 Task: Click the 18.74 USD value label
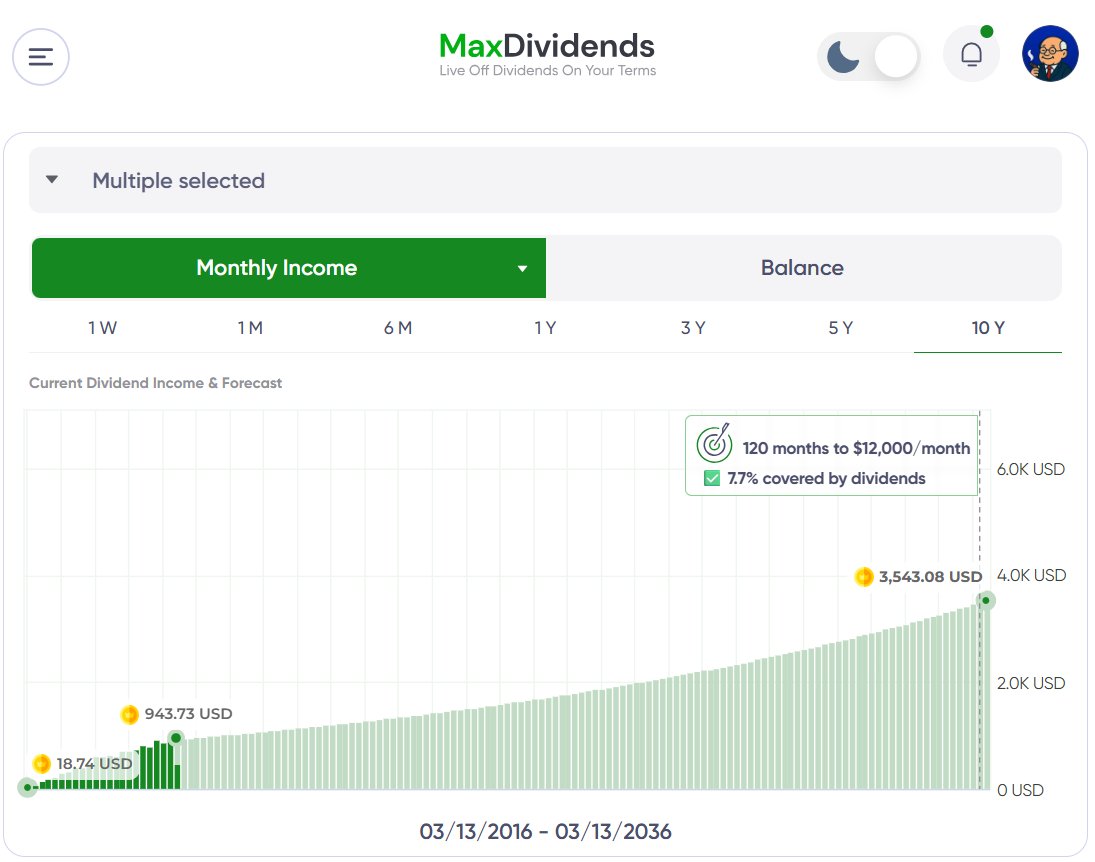point(94,764)
